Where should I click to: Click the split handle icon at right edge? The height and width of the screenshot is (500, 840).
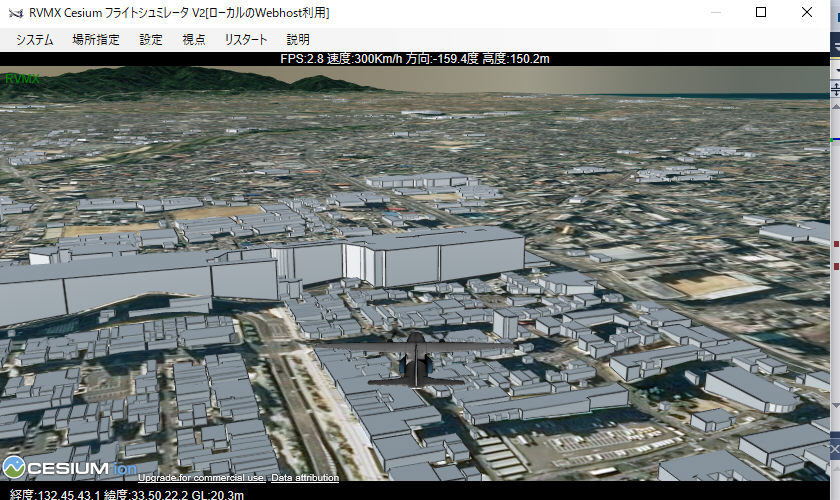pos(835,89)
